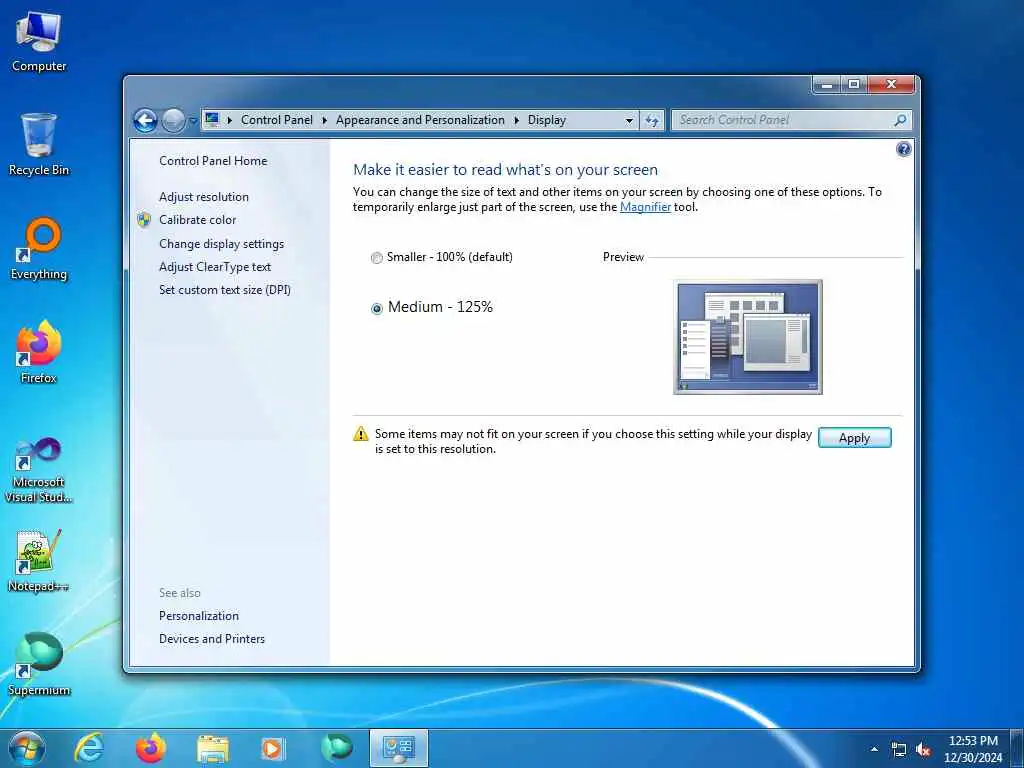Open Windows Media Player from taskbar
This screenshot has height=768, width=1024.
coord(272,749)
